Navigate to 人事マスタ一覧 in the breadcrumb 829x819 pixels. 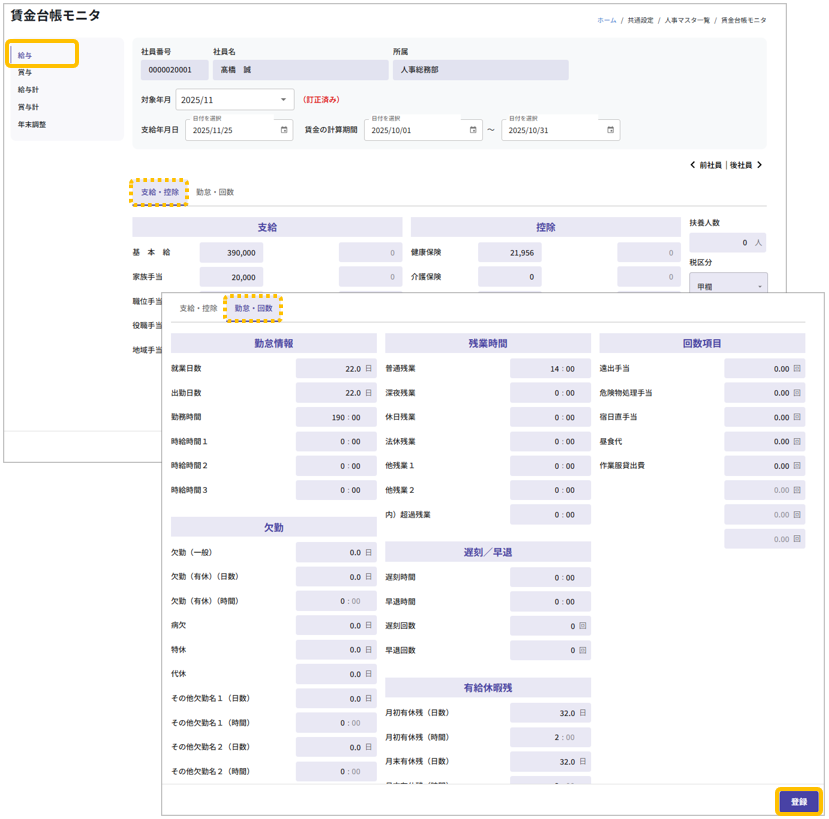click(687, 20)
